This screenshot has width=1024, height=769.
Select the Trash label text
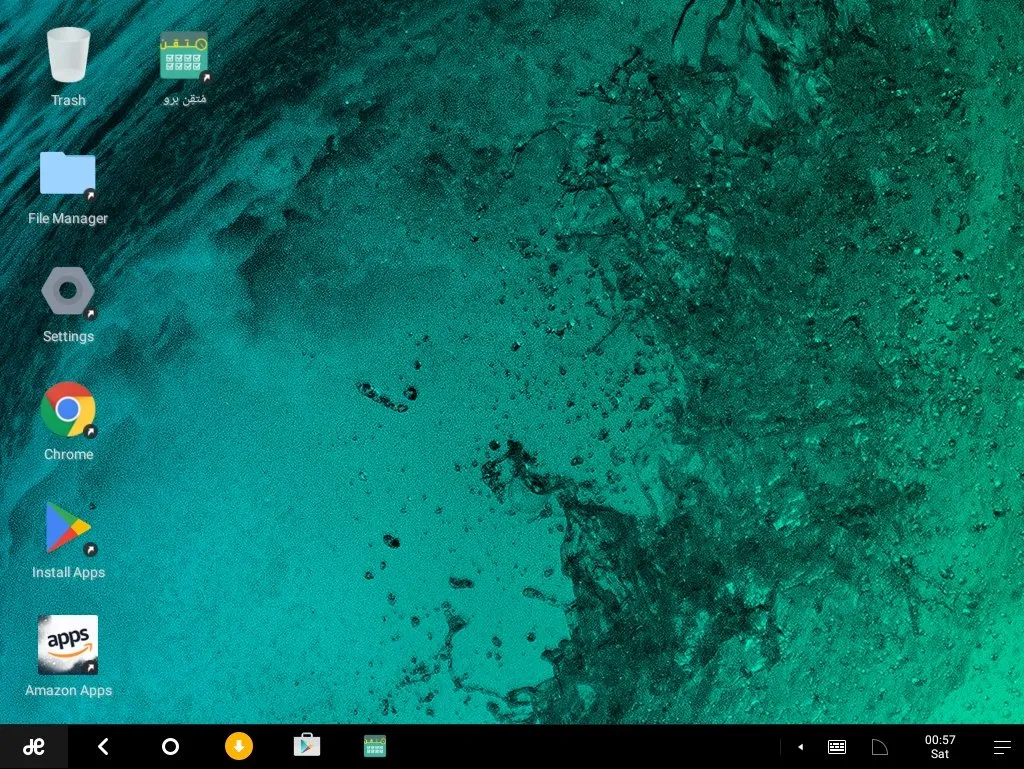coord(68,101)
